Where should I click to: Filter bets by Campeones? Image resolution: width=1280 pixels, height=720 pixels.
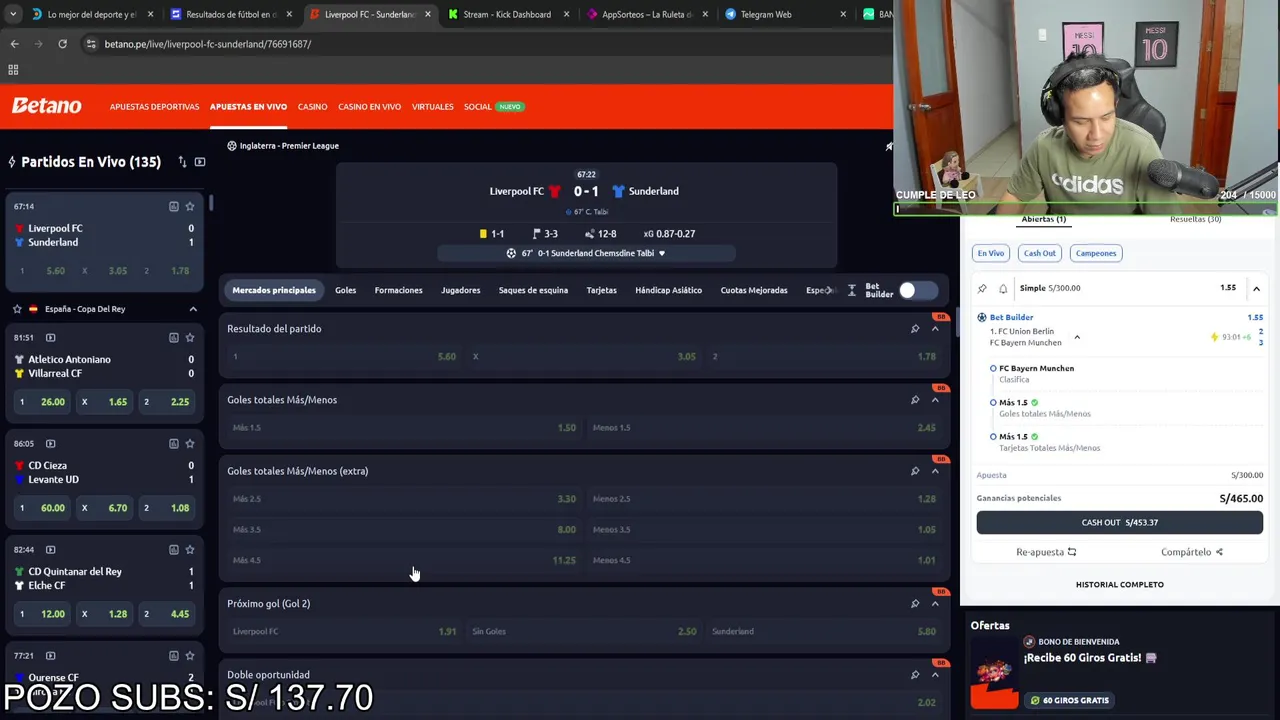(1096, 253)
